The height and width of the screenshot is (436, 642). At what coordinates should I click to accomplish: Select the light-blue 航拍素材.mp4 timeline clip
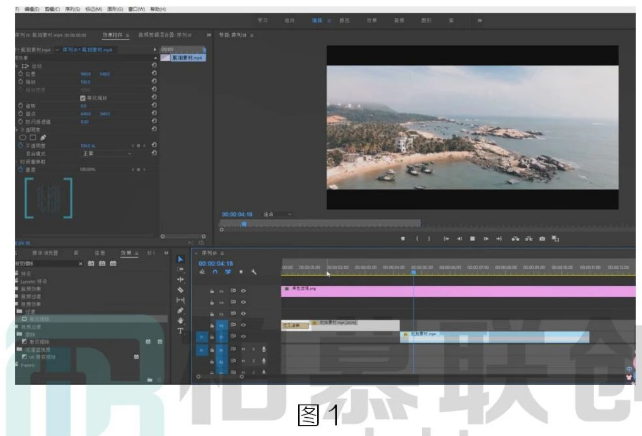[x=495, y=337]
